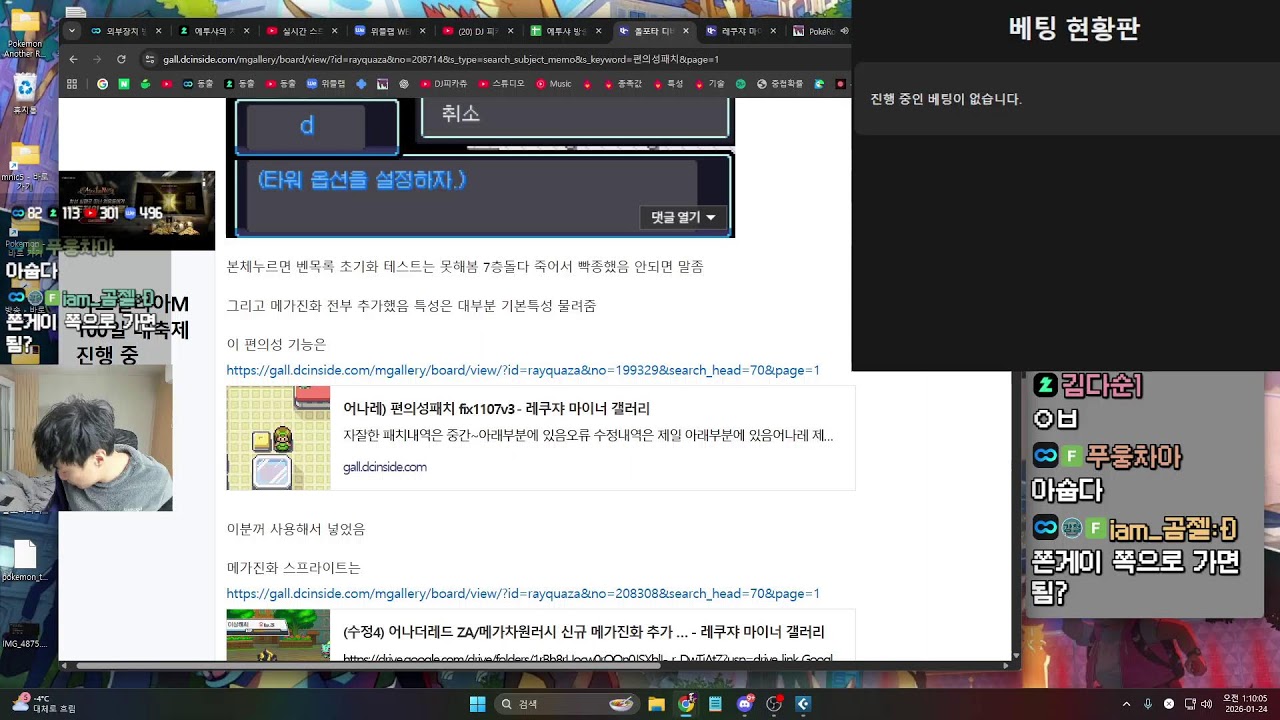This screenshot has width=1280, height=720.
Task: Expand the 댓글 열기 comments dropdown
Action: [x=683, y=217]
